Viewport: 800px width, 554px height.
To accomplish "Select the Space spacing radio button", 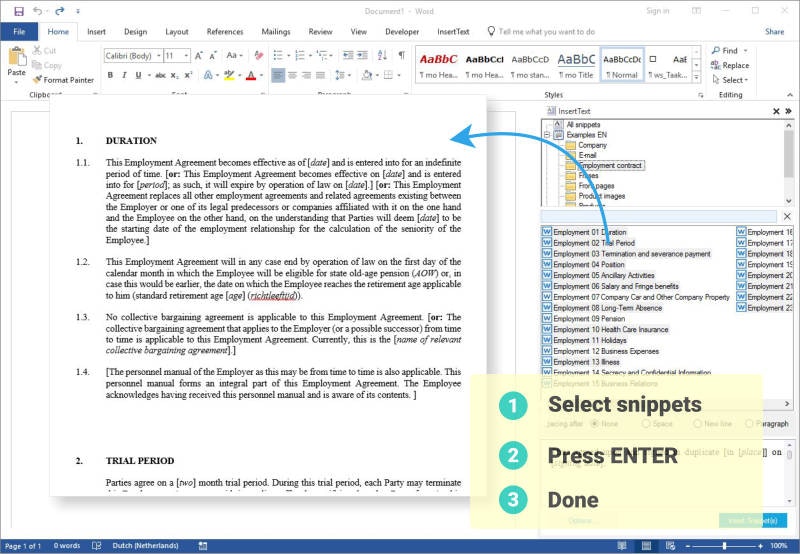I will pos(646,424).
